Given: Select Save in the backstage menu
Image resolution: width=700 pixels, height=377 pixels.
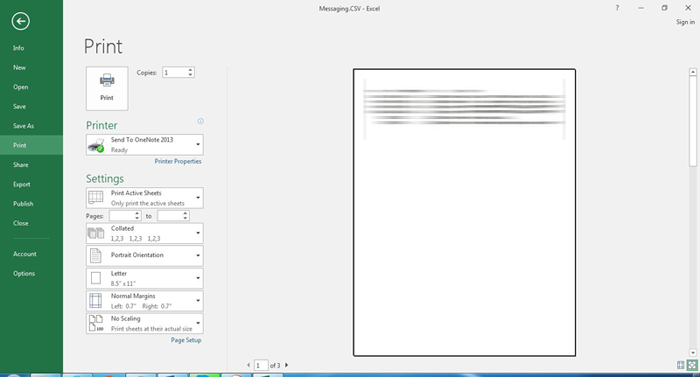Looking at the screenshot, I should click(31, 106).
